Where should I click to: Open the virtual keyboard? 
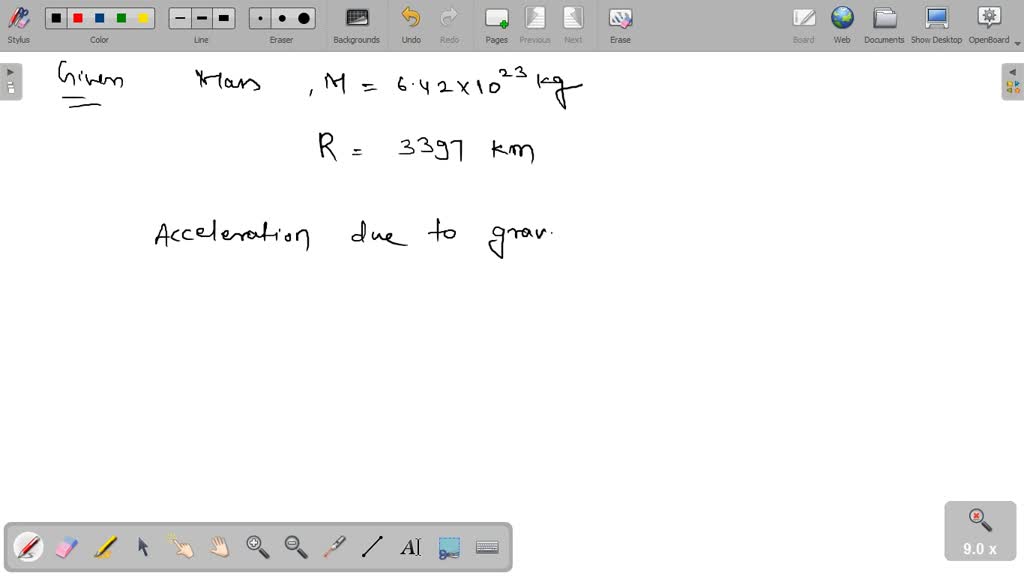point(487,547)
